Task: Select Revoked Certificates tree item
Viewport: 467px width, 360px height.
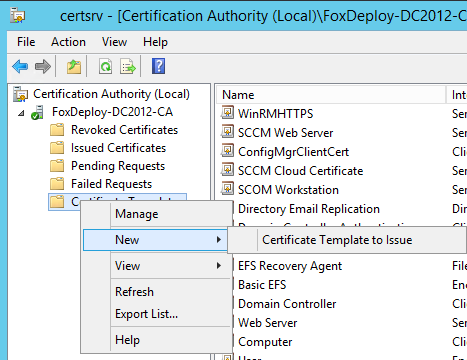Action: coord(124,130)
